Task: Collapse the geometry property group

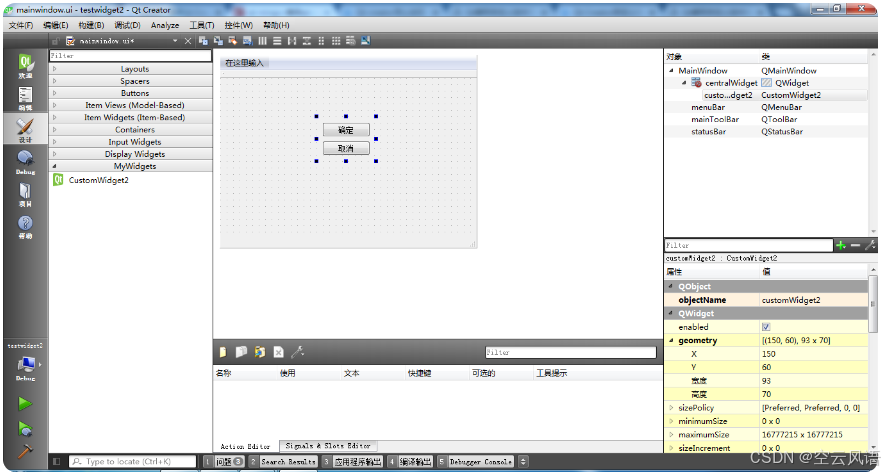Action: (671, 340)
